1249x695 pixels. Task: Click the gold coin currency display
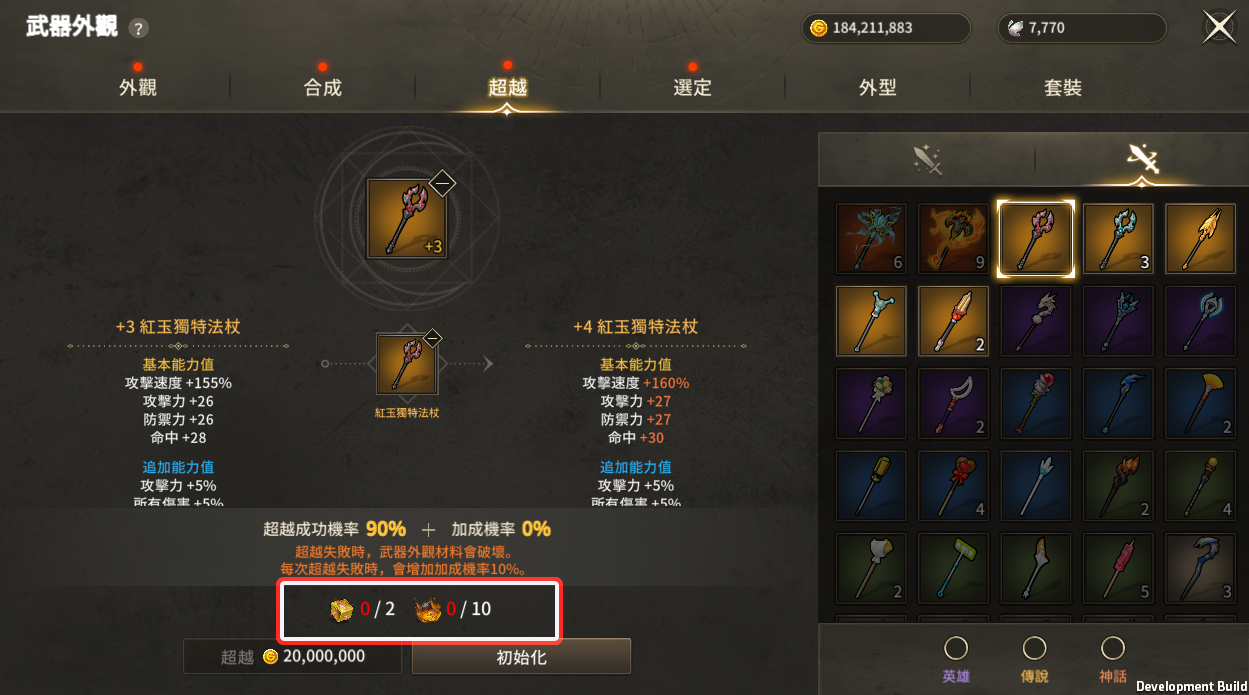click(x=886, y=28)
